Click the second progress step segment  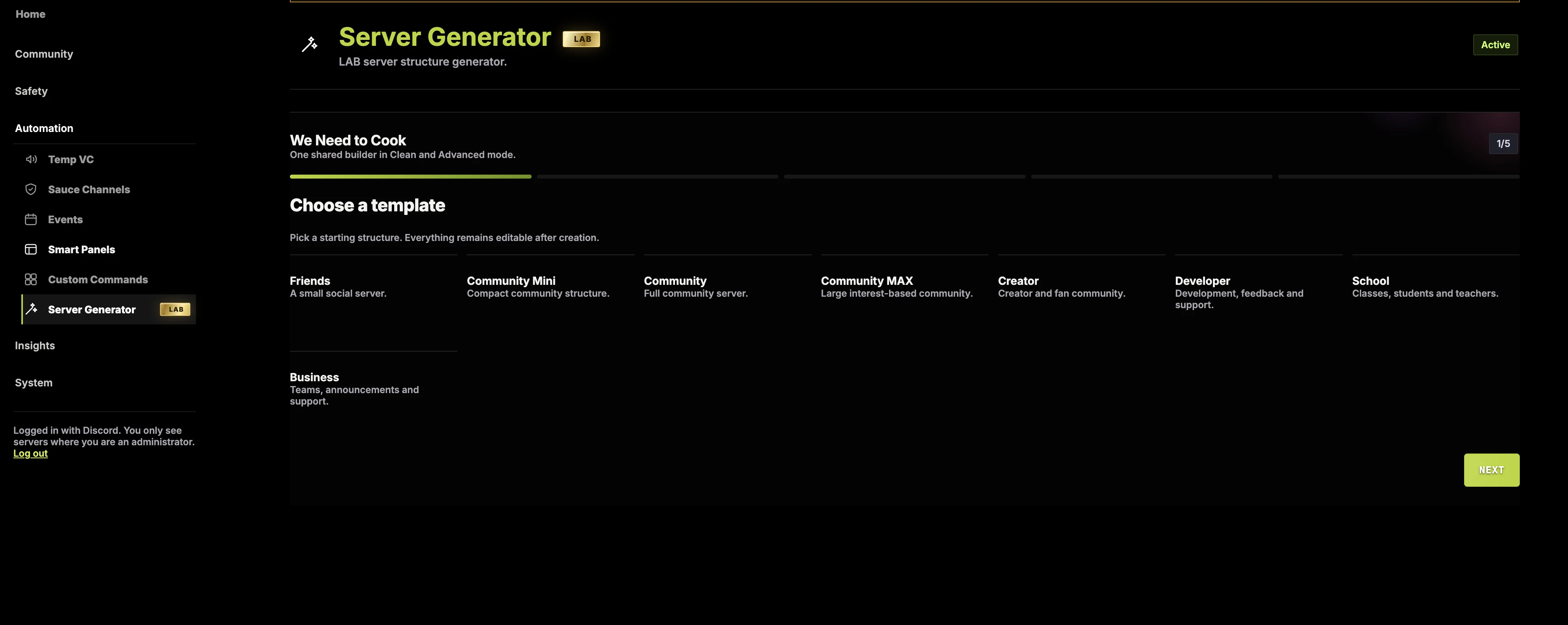(657, 177)
